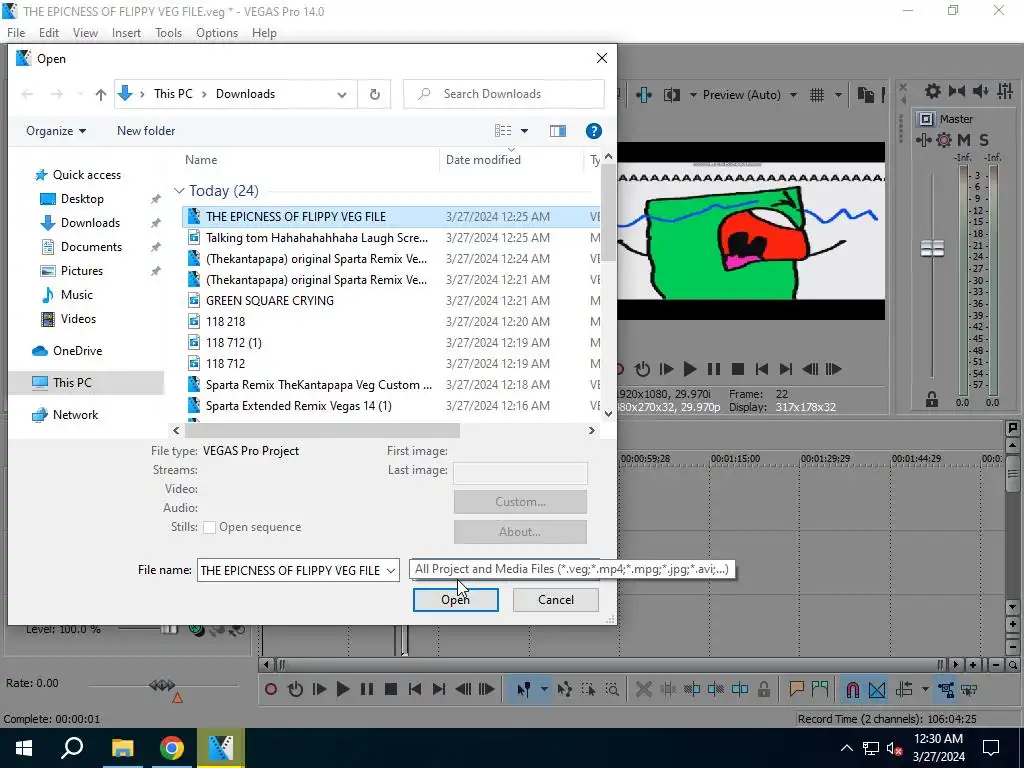Screen dimensions: 1024x768
Task: Open the Change your view dropdown arrow
Action: click(524, 131)
